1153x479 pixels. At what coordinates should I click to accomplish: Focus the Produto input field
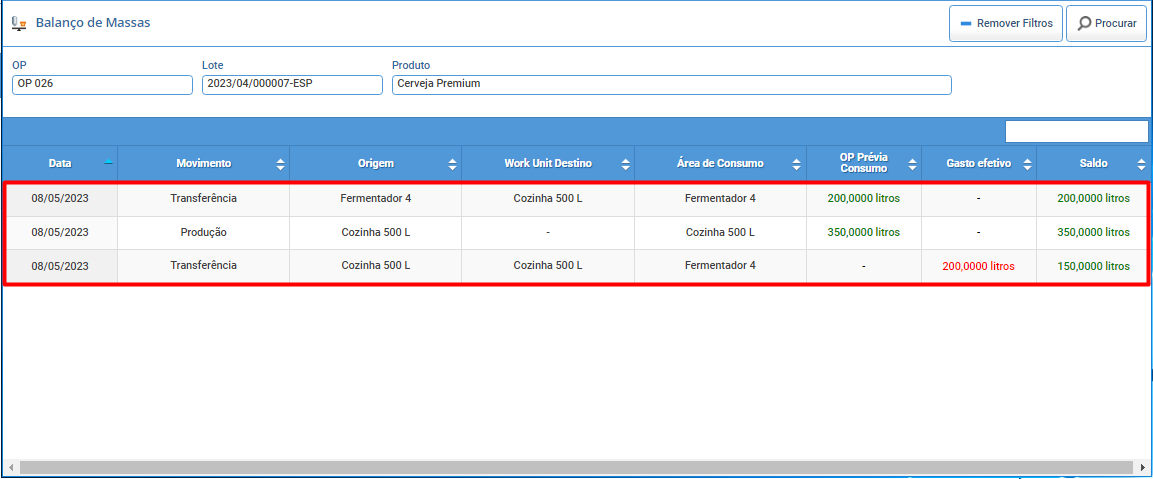(671, 85)
